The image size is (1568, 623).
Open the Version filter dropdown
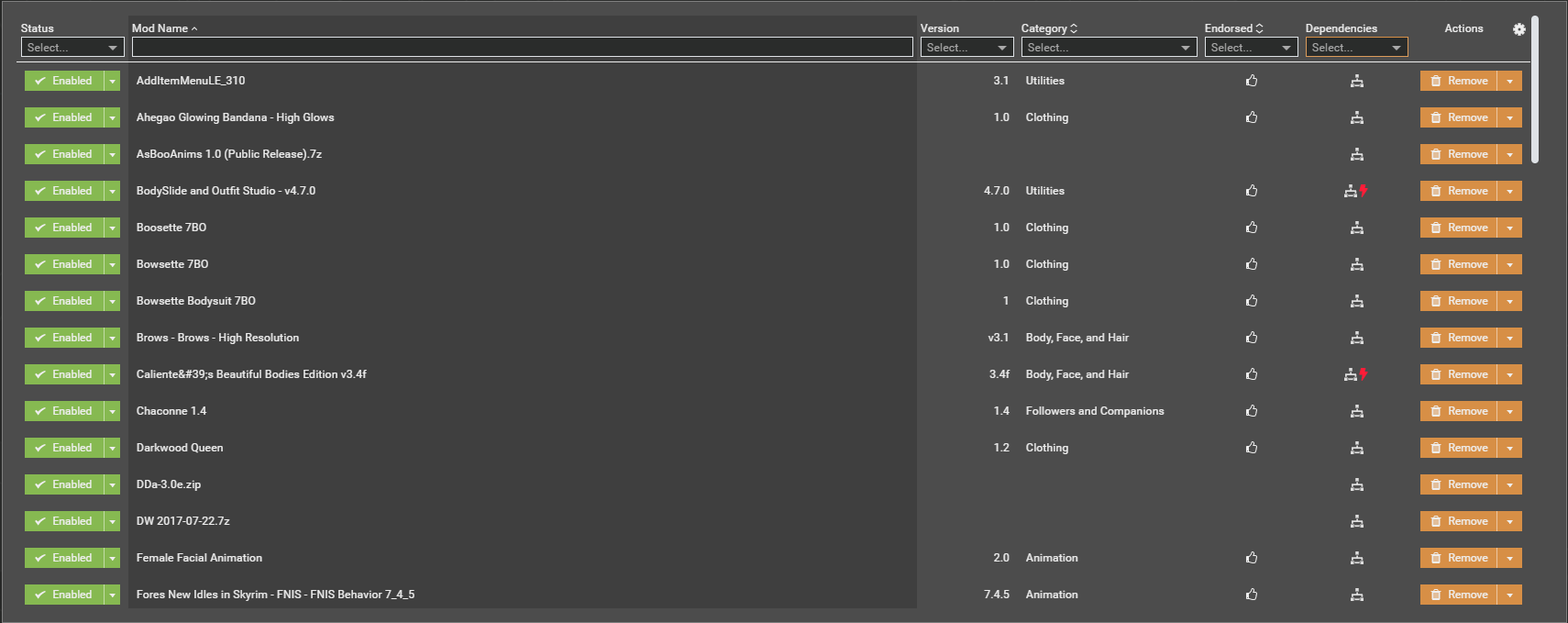966,48
